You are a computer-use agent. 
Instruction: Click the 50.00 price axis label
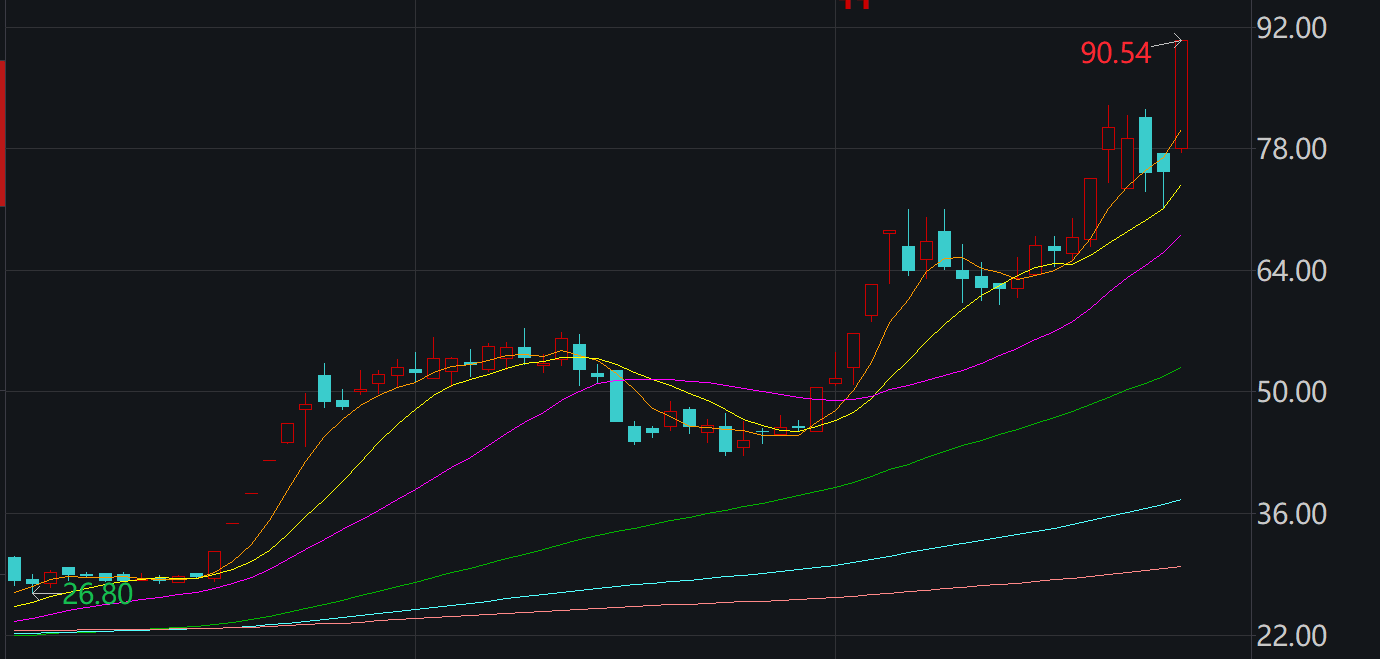click(x=1290, y=392)
